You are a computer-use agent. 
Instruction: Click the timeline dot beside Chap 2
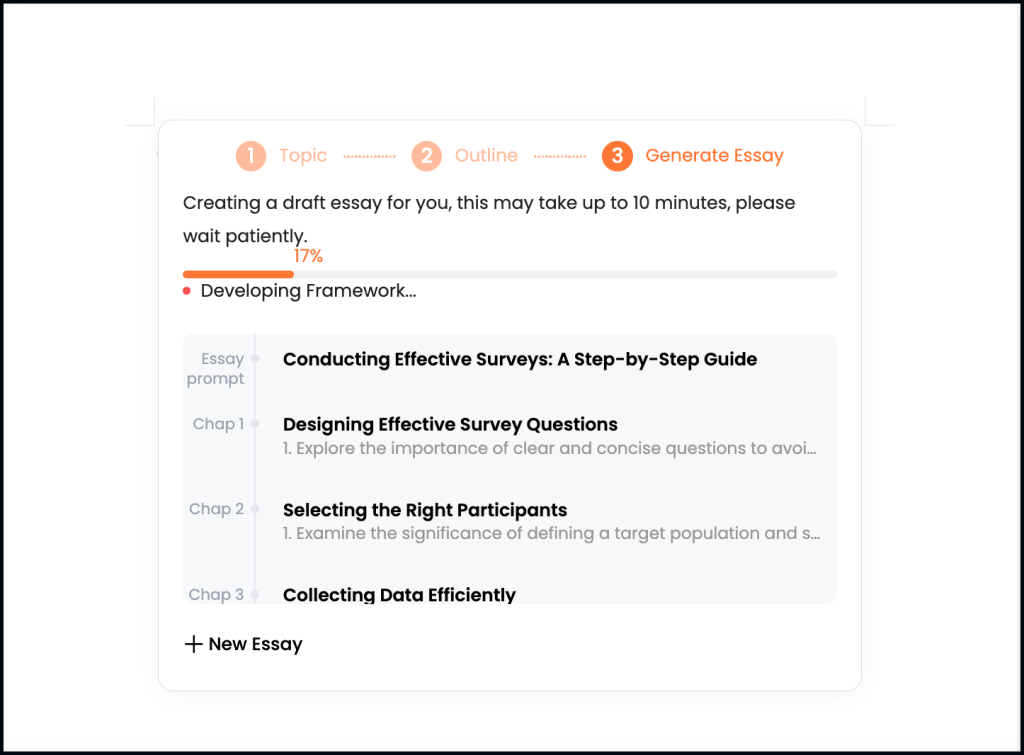click(x=254, y=508)
